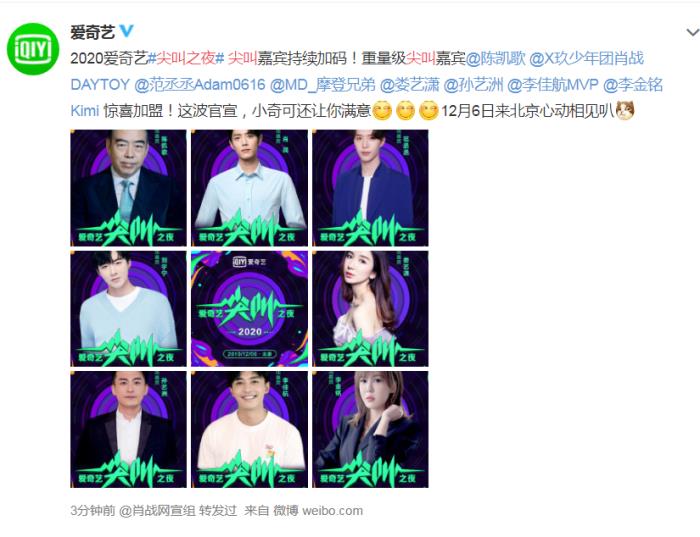View poster of woman in lavender dress
This screenshot has height=537, width=700.
370,308
